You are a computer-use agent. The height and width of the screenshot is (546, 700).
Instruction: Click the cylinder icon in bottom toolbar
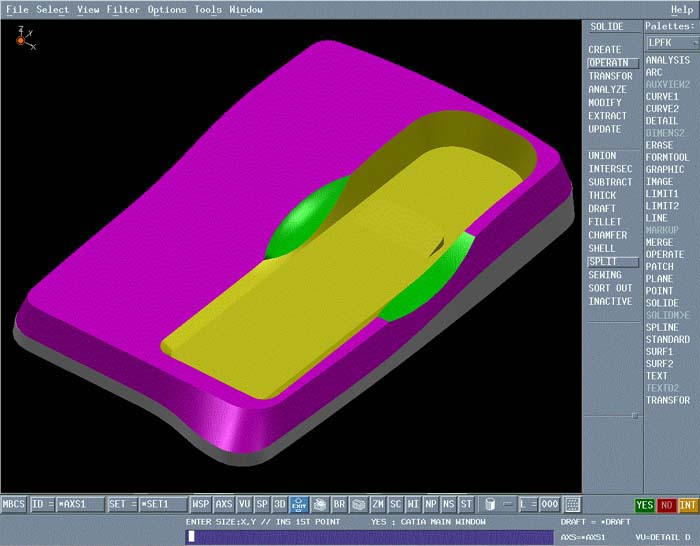pos(489,505)
